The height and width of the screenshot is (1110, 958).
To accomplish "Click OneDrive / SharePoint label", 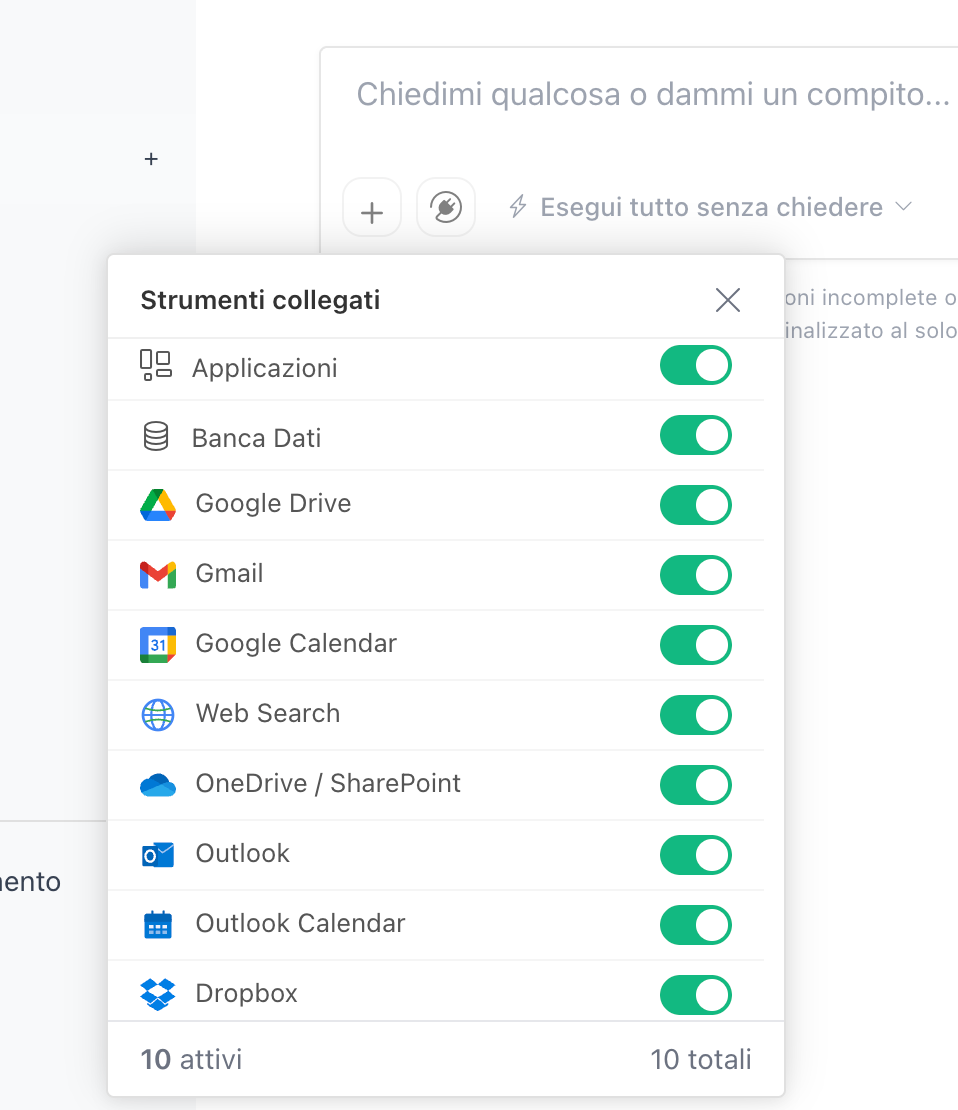I will point(328,784).
